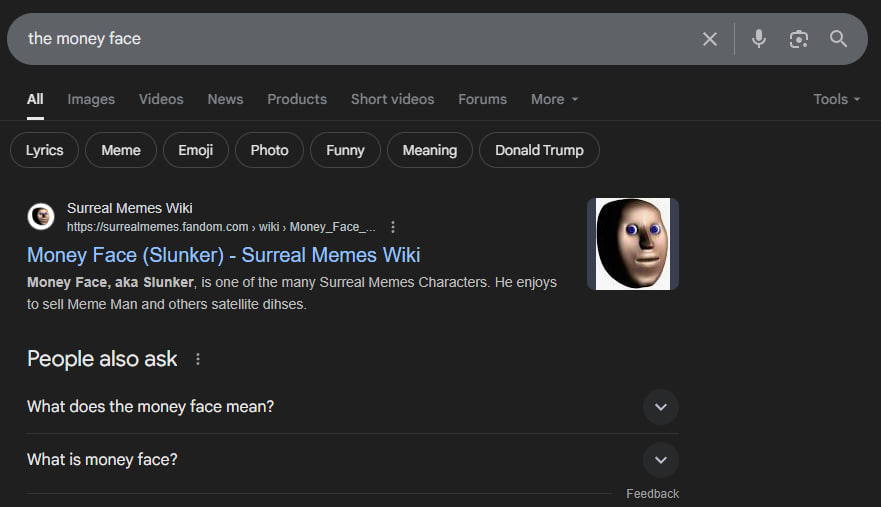Image resolution: width=881 pixels, height=507 pixels.
Task: Open the three-dot menu beside the result URL
Action: pos(393,227)
